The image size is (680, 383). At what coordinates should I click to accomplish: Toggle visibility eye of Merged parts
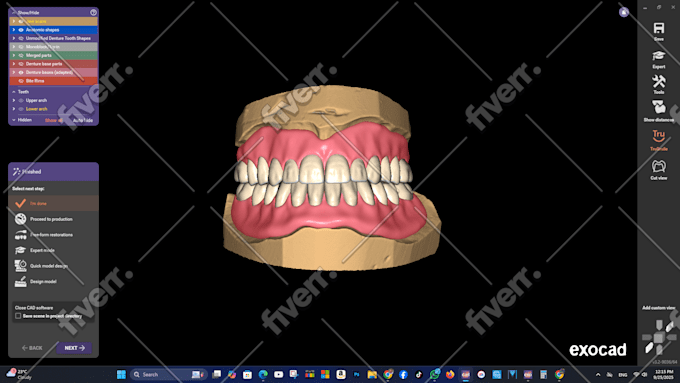click(21, 56)
